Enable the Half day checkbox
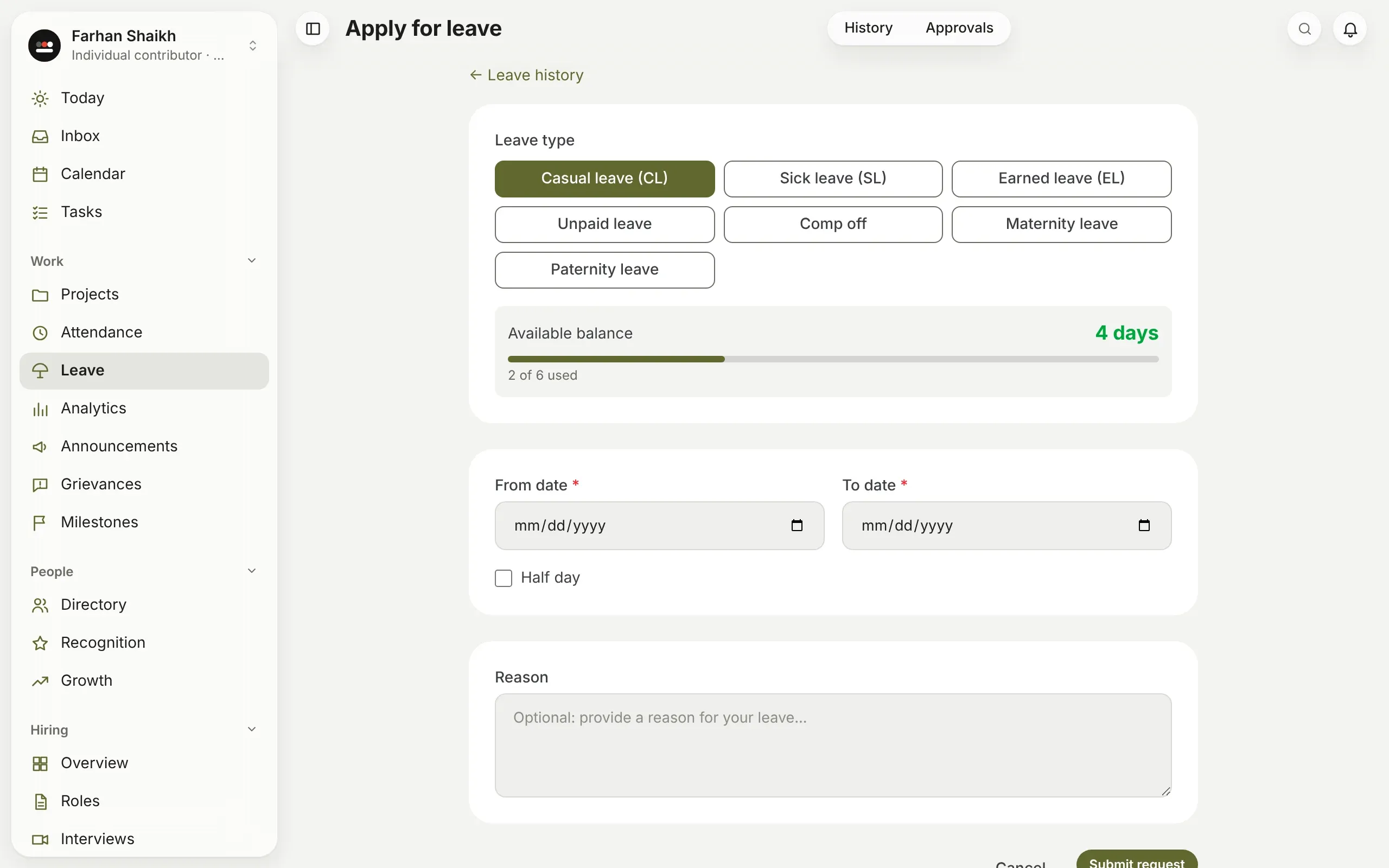 (x=504, y=578)
